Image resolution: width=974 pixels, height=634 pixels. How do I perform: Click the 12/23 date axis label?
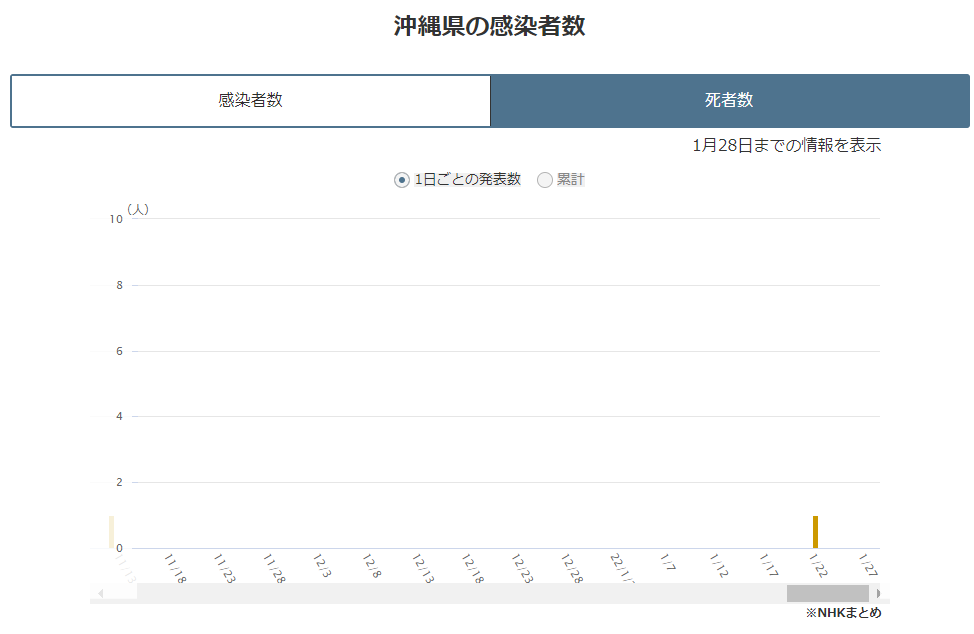(x=522, y=568)
